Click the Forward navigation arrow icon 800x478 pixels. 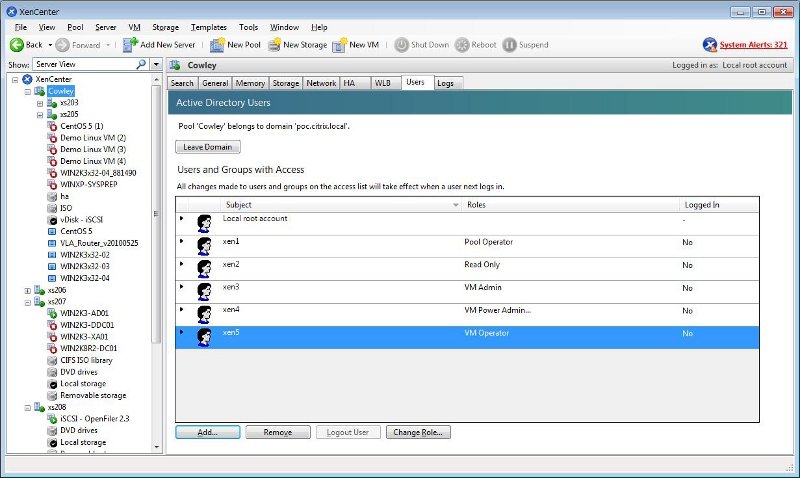point(62,45)
